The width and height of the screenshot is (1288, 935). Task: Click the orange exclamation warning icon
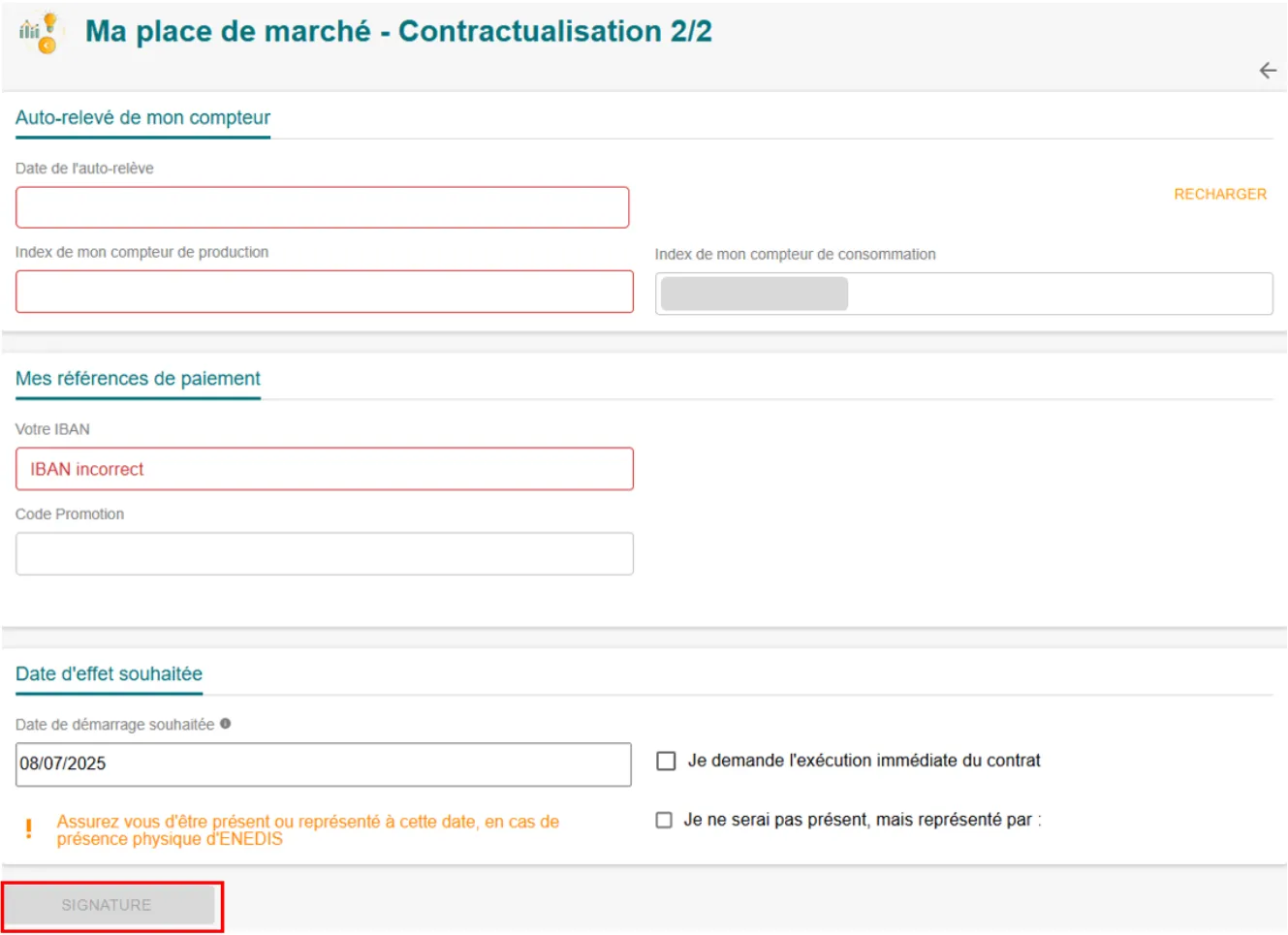tap(29, 829)
